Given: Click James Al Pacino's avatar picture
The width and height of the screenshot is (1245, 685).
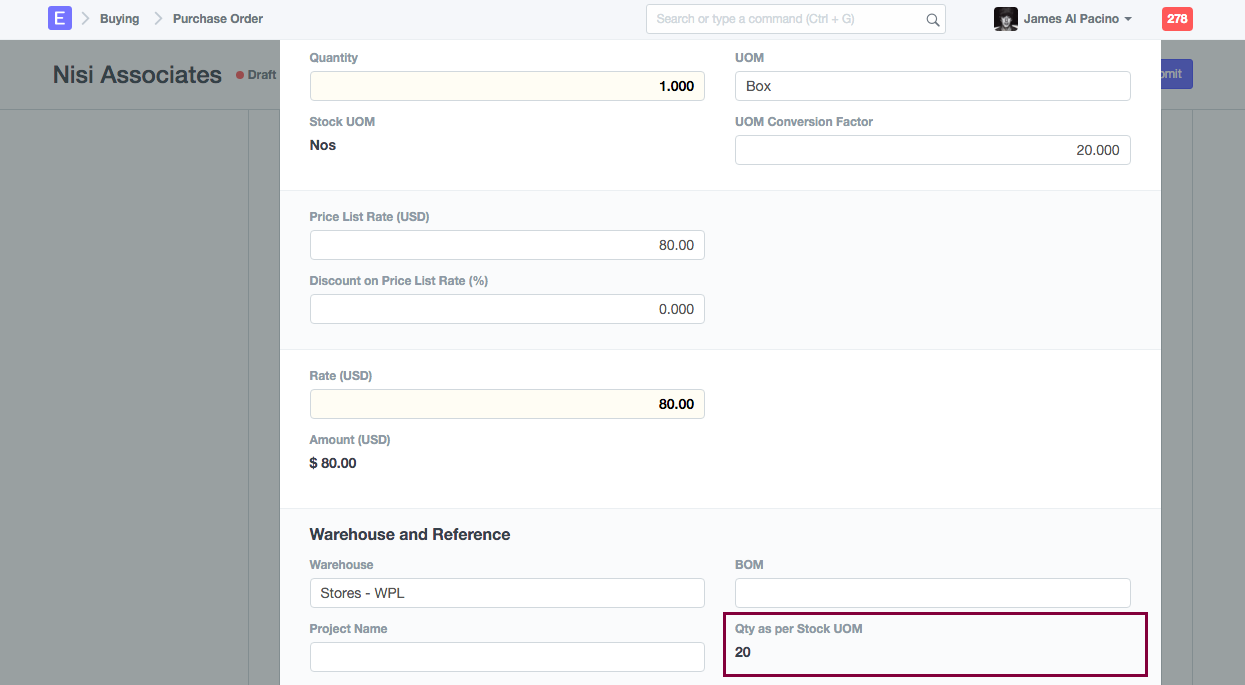Looking at the screenshot, I should [1005, 19].
